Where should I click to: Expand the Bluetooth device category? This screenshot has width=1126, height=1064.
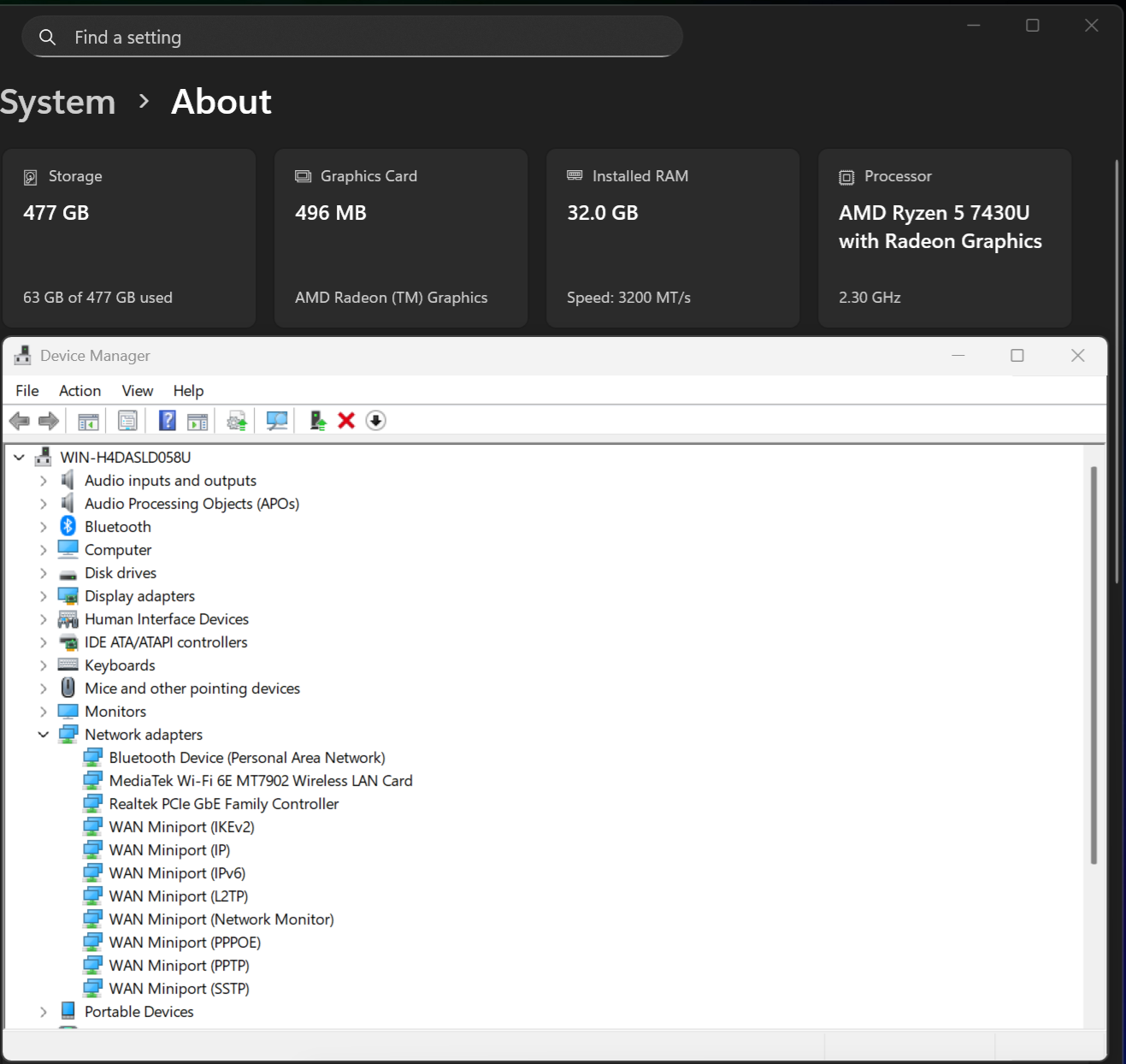[44, 527]
